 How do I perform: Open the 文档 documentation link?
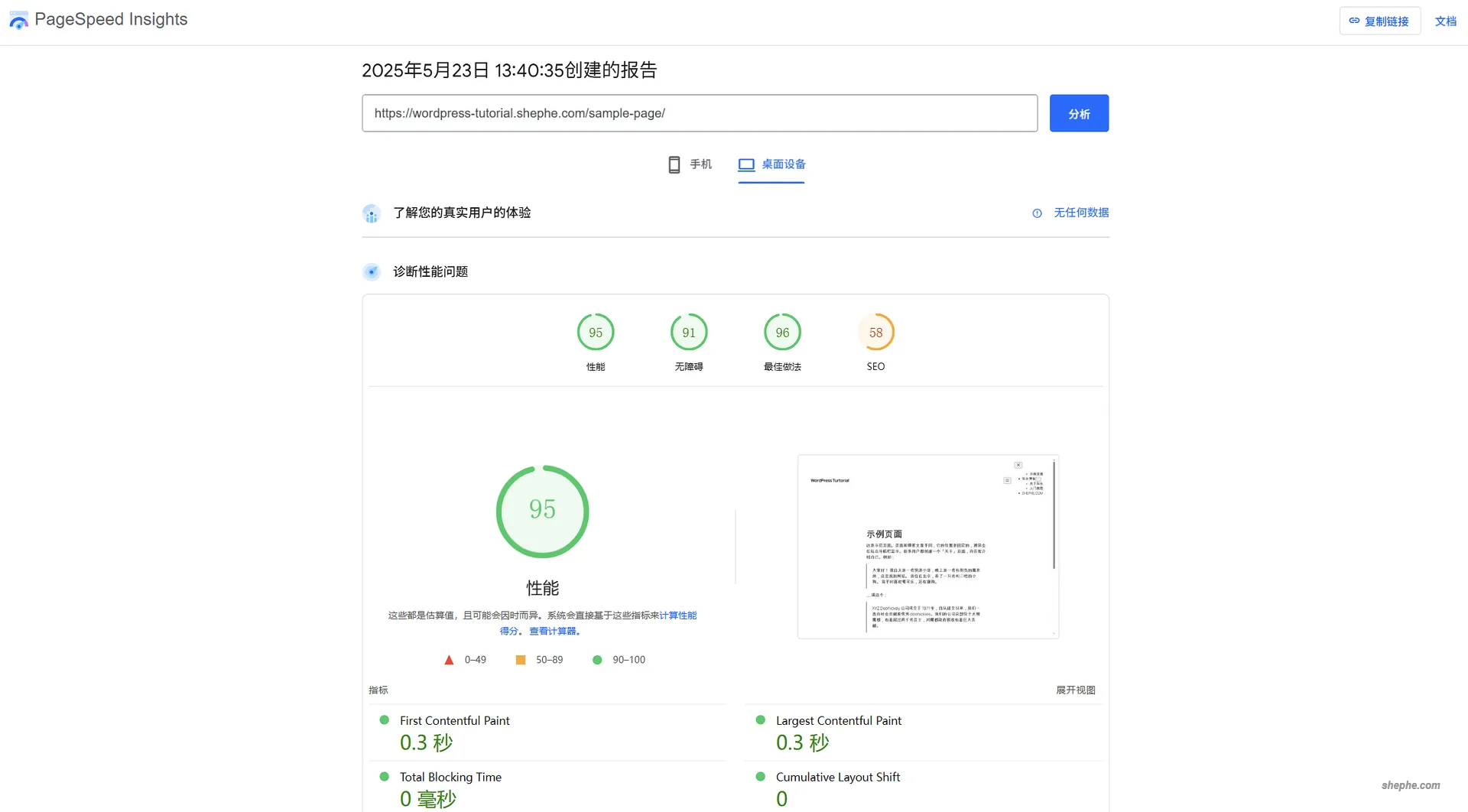tap(1446, 21)
